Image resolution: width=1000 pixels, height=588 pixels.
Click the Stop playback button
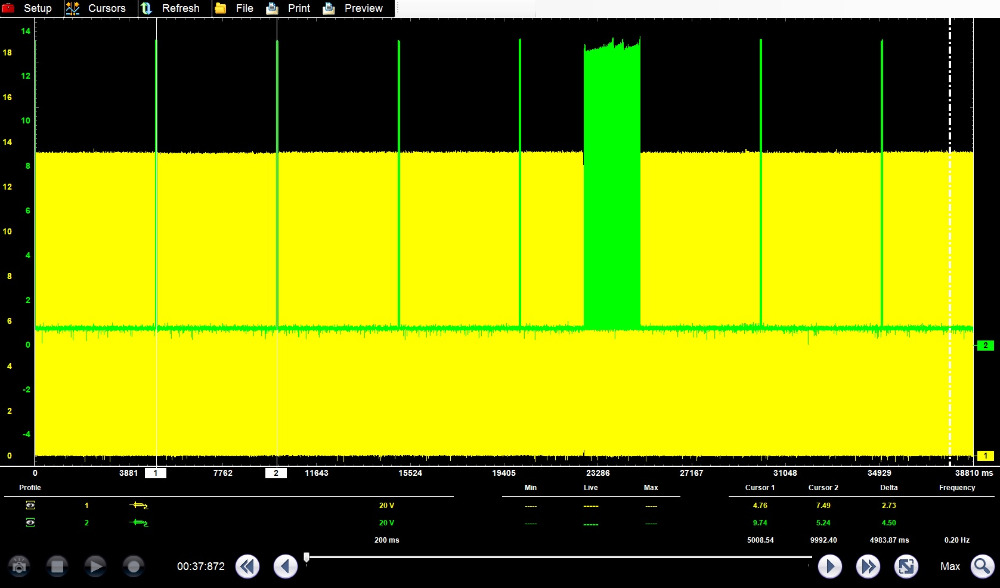click(x=57, y=566)
